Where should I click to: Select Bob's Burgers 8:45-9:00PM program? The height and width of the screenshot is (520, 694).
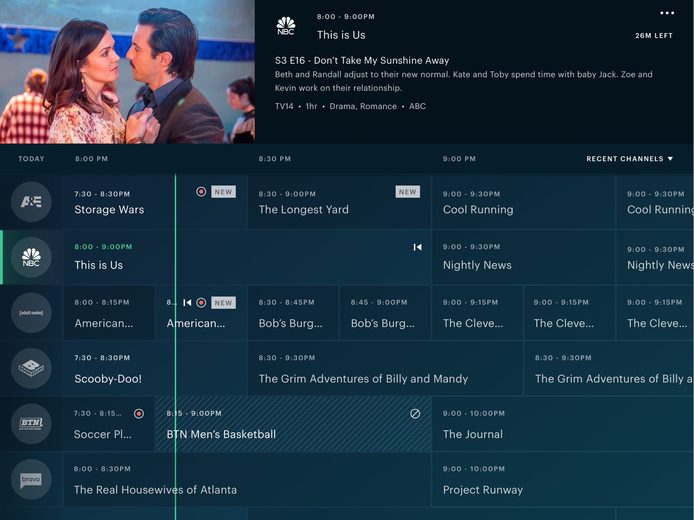point(385,313)
